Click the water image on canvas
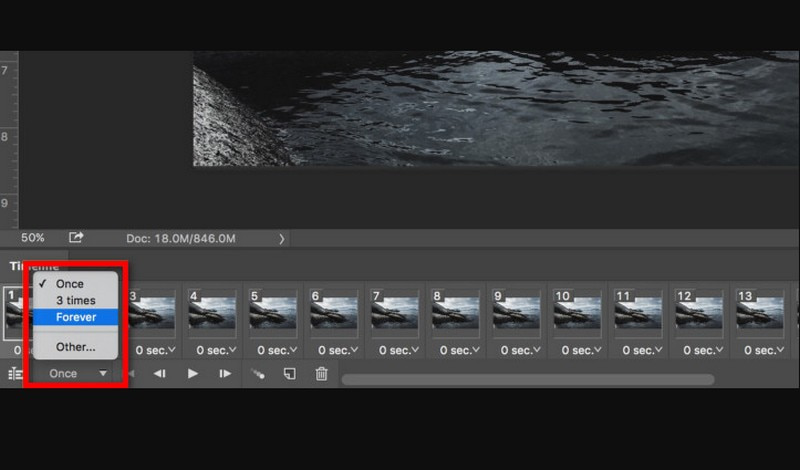Screen dimensions: 800x470 pos(496,108)
